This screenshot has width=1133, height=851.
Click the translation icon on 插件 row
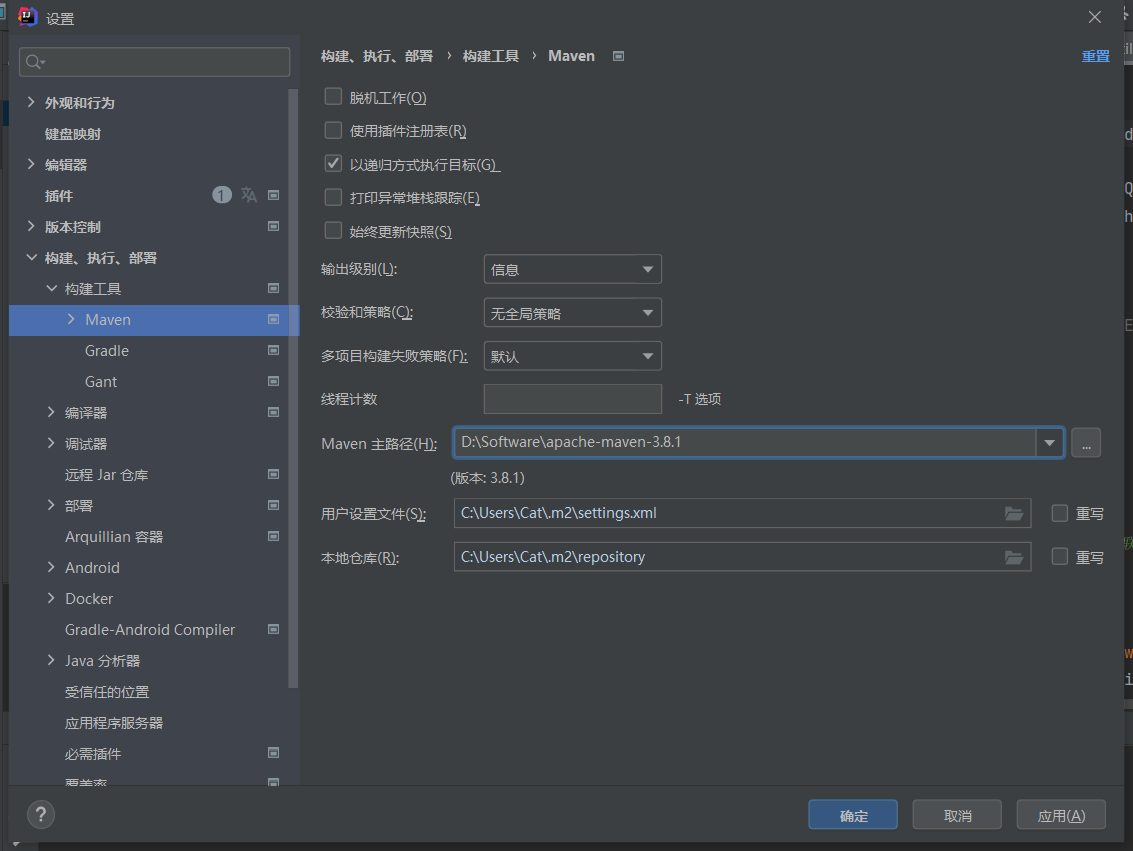click(x=249, y=195)
